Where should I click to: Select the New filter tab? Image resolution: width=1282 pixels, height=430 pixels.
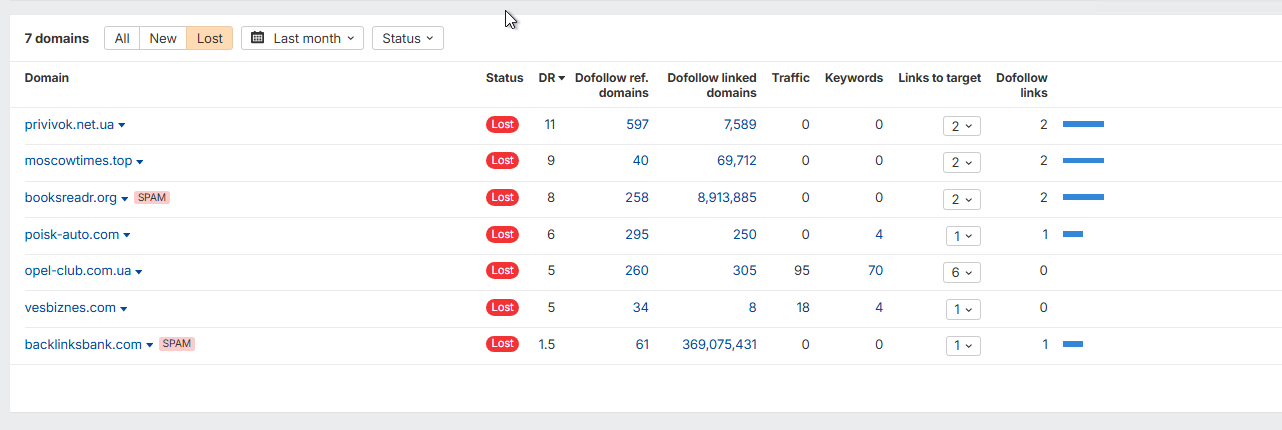[x=163, y=38]
